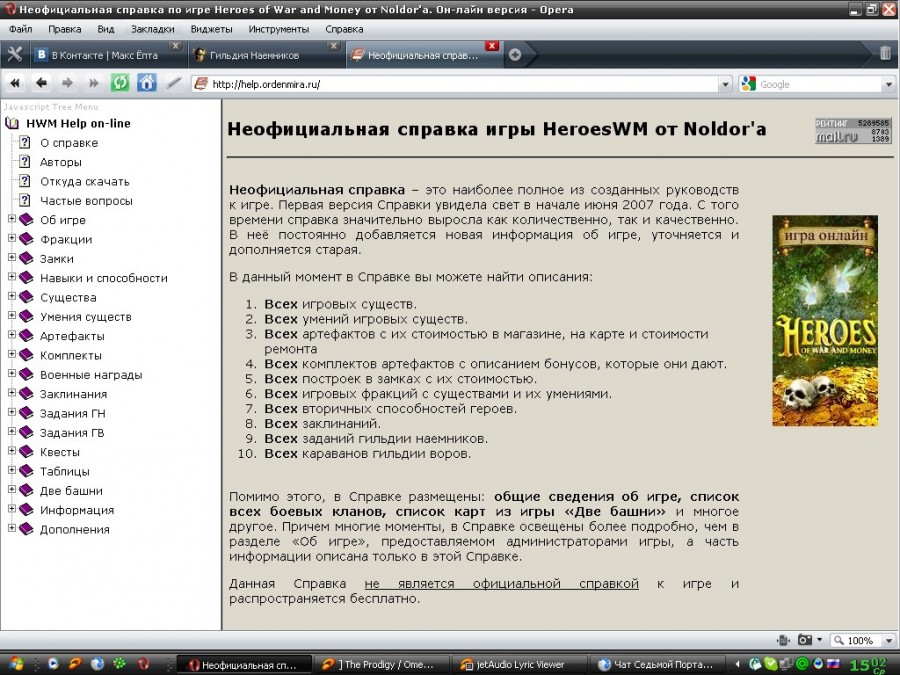Click the camera icon in the status bar

pos(805,640)
